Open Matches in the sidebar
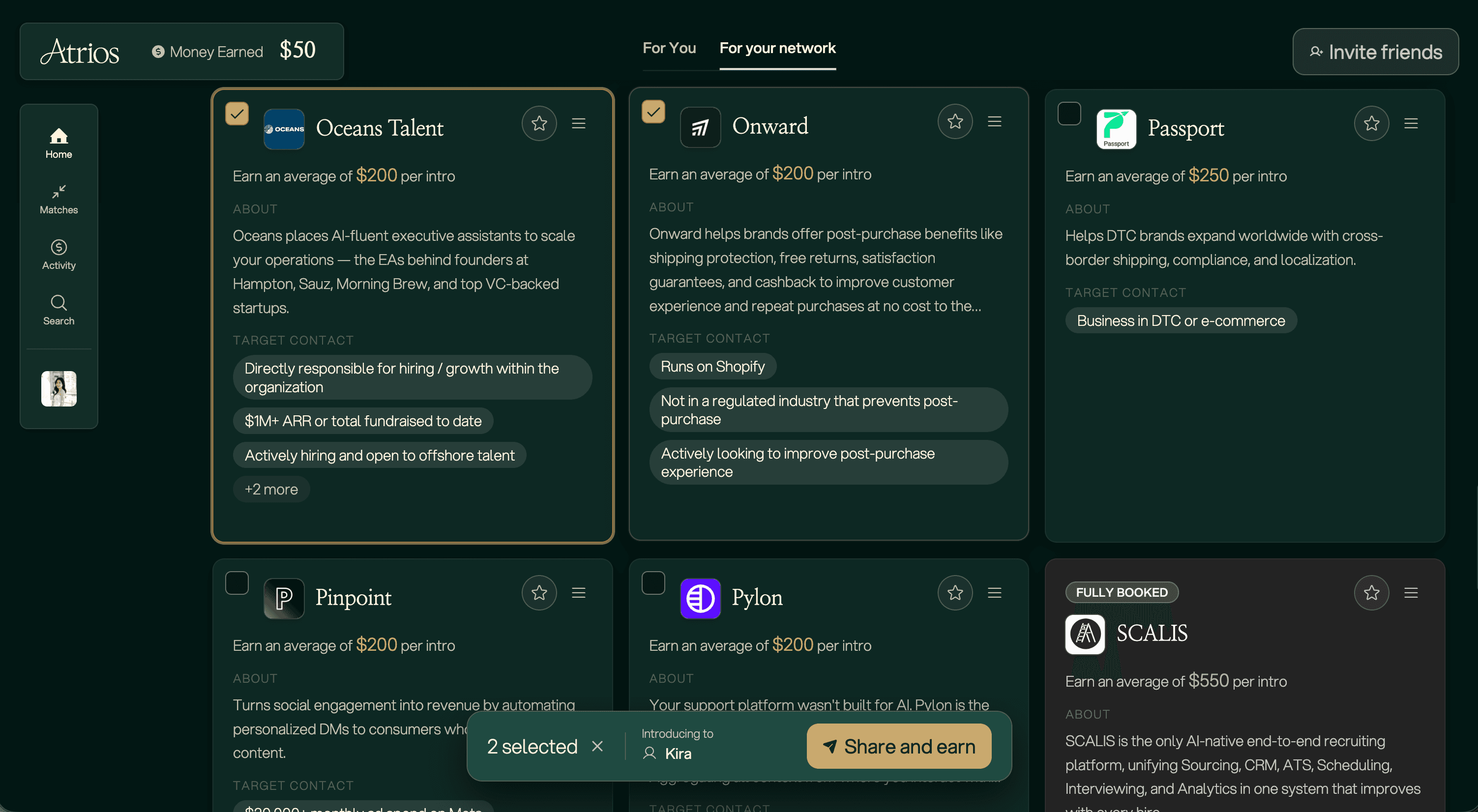Screen dimensions: 1478x812 [x=59, y=199]
